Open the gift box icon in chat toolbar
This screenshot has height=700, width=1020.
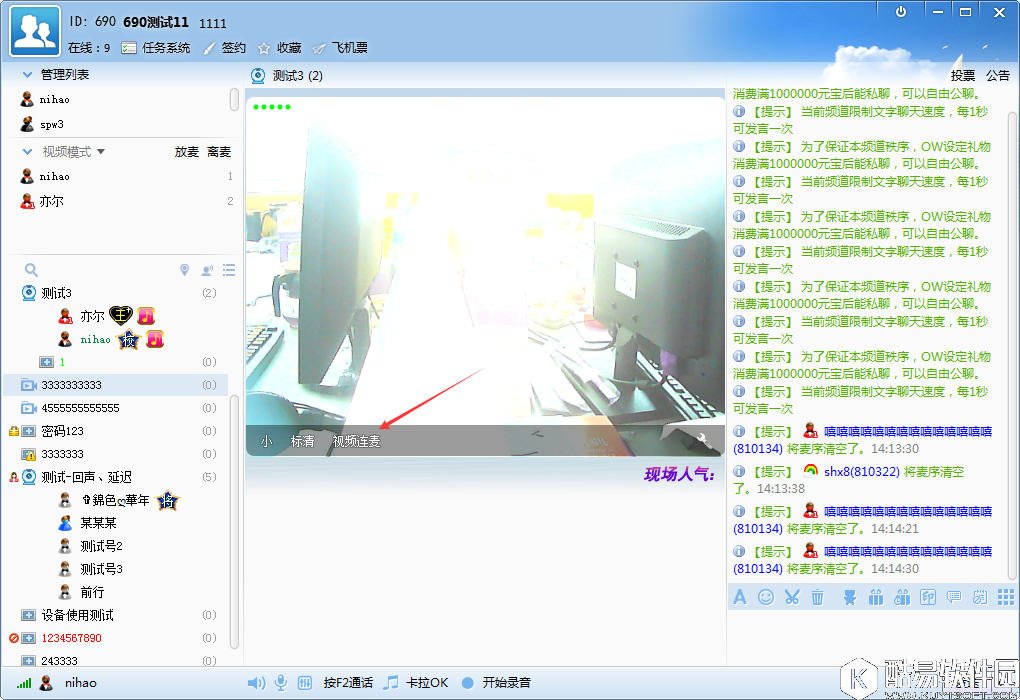click(875, 597)
